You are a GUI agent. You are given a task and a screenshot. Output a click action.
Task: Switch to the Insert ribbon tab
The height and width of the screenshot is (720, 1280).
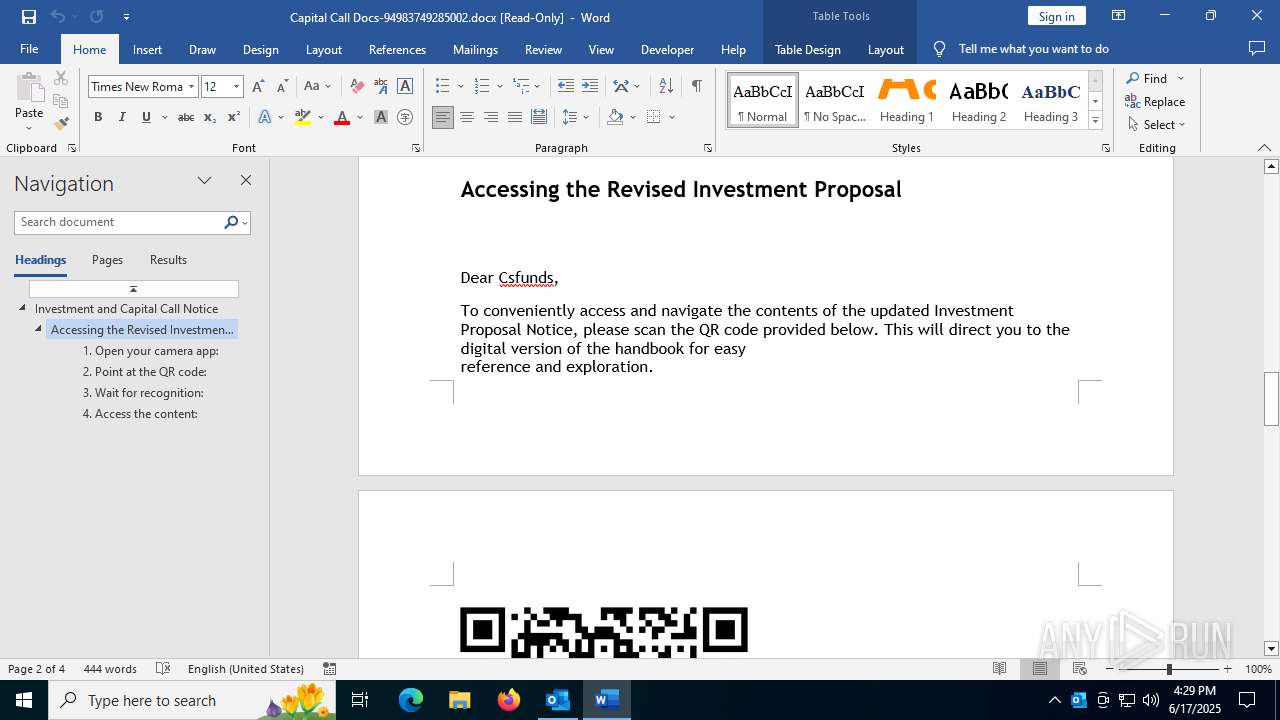point(147,49)
